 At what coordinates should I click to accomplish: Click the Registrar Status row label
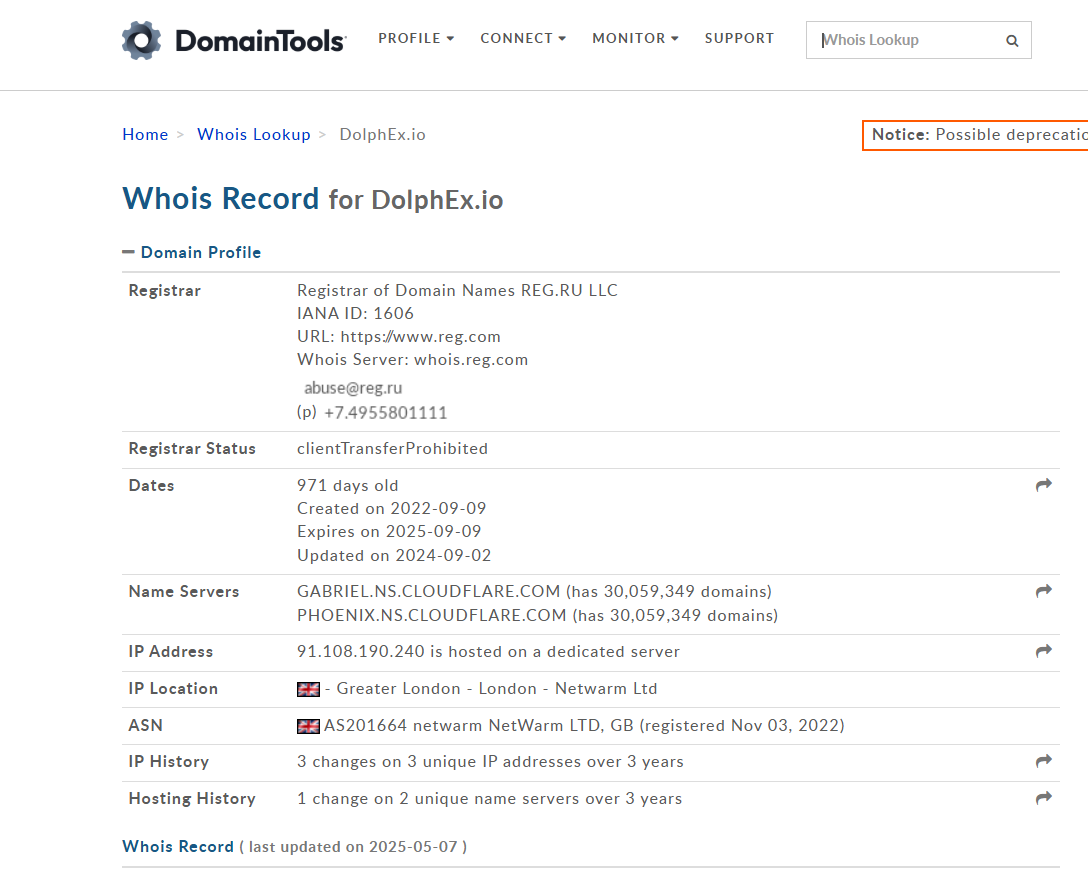click(192, 449)
